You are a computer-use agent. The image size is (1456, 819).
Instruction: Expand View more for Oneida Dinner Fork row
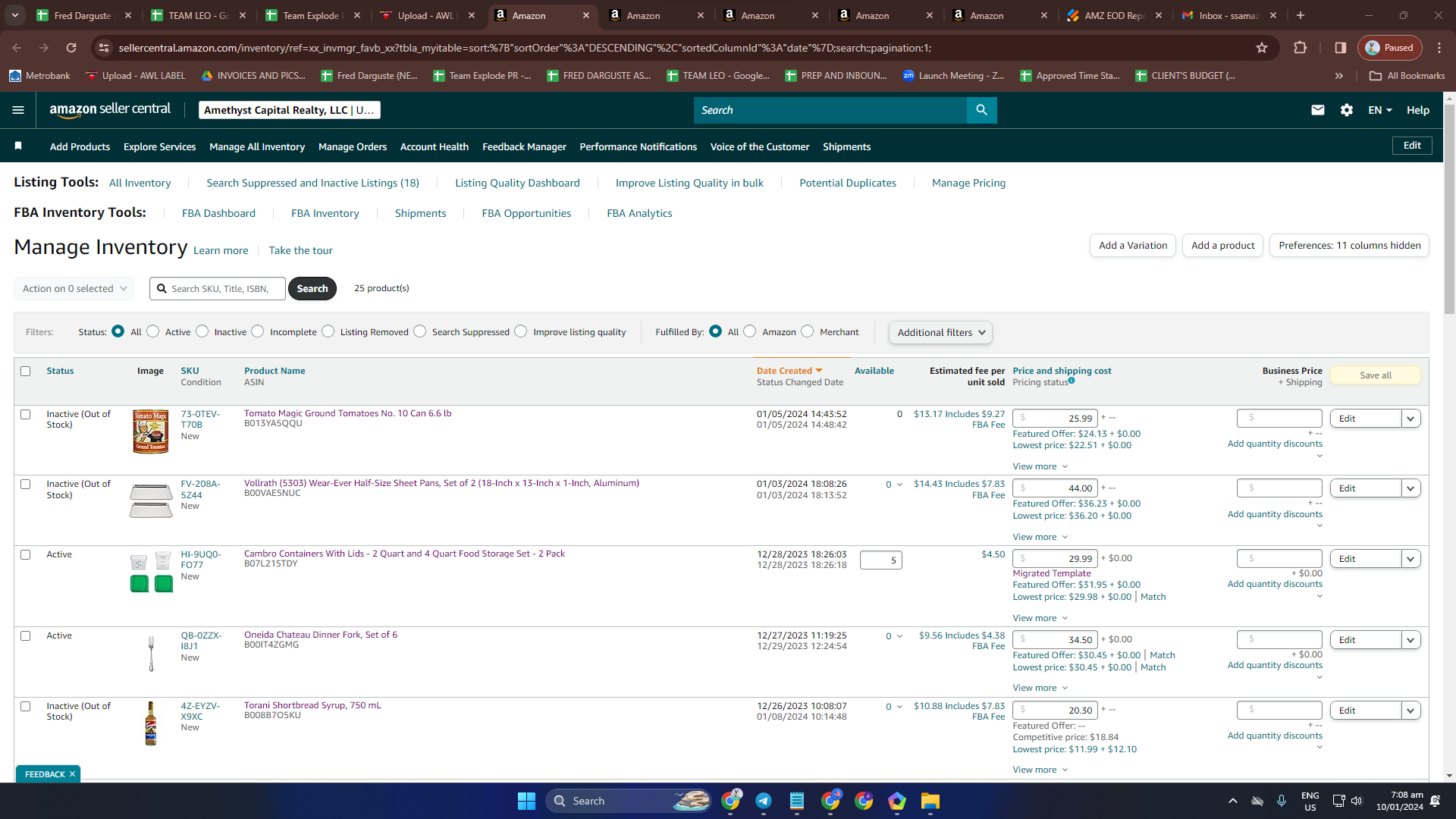1040,688
